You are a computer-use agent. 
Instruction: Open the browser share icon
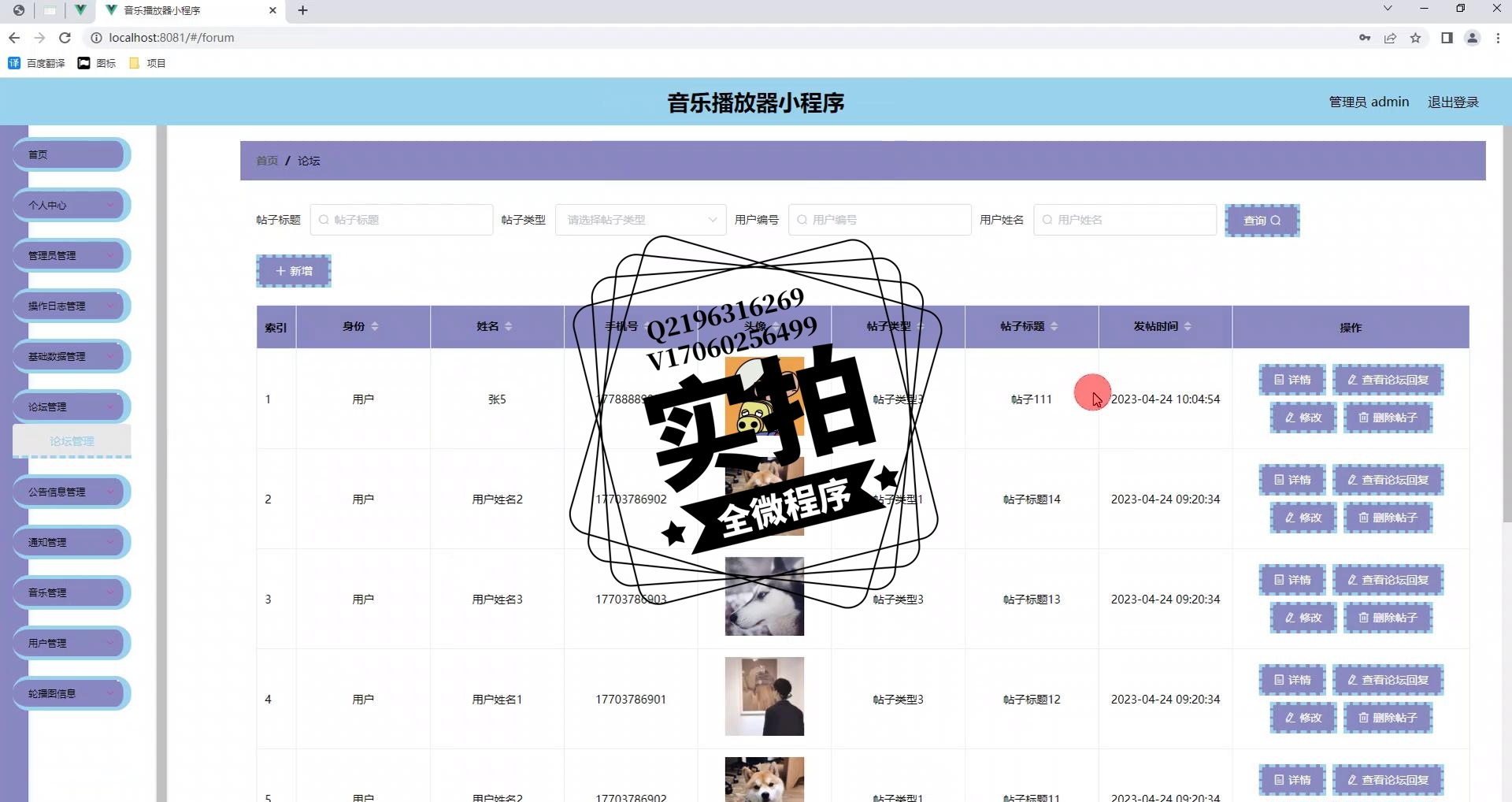coord(1390,38)
